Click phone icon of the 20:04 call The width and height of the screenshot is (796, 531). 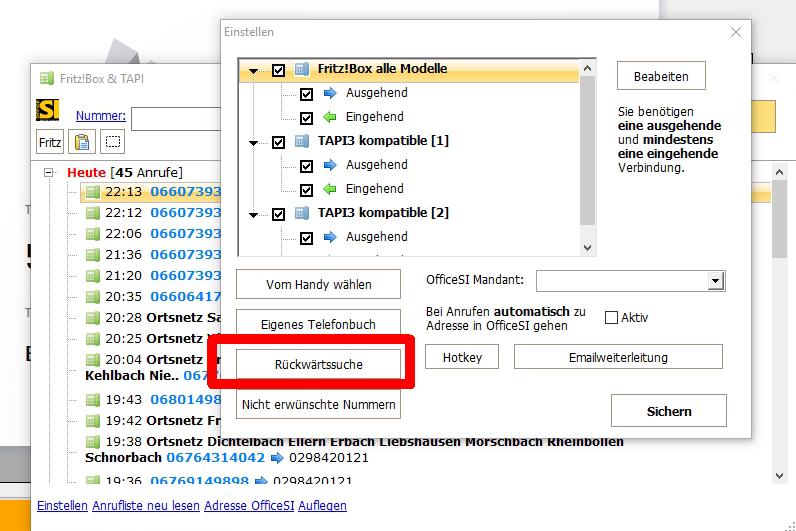92,360
